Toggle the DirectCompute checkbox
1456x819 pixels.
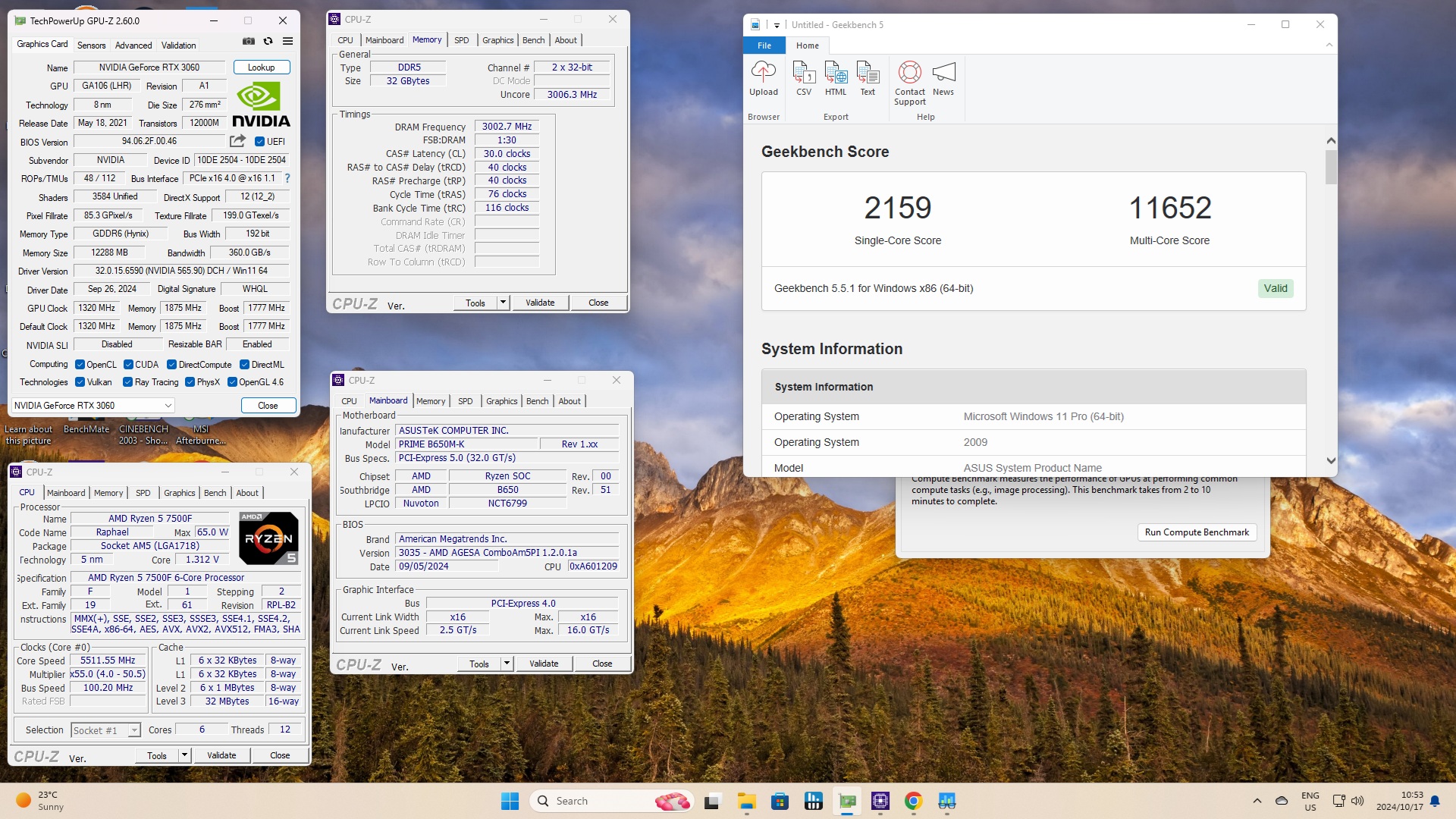(x=171, y=365)
